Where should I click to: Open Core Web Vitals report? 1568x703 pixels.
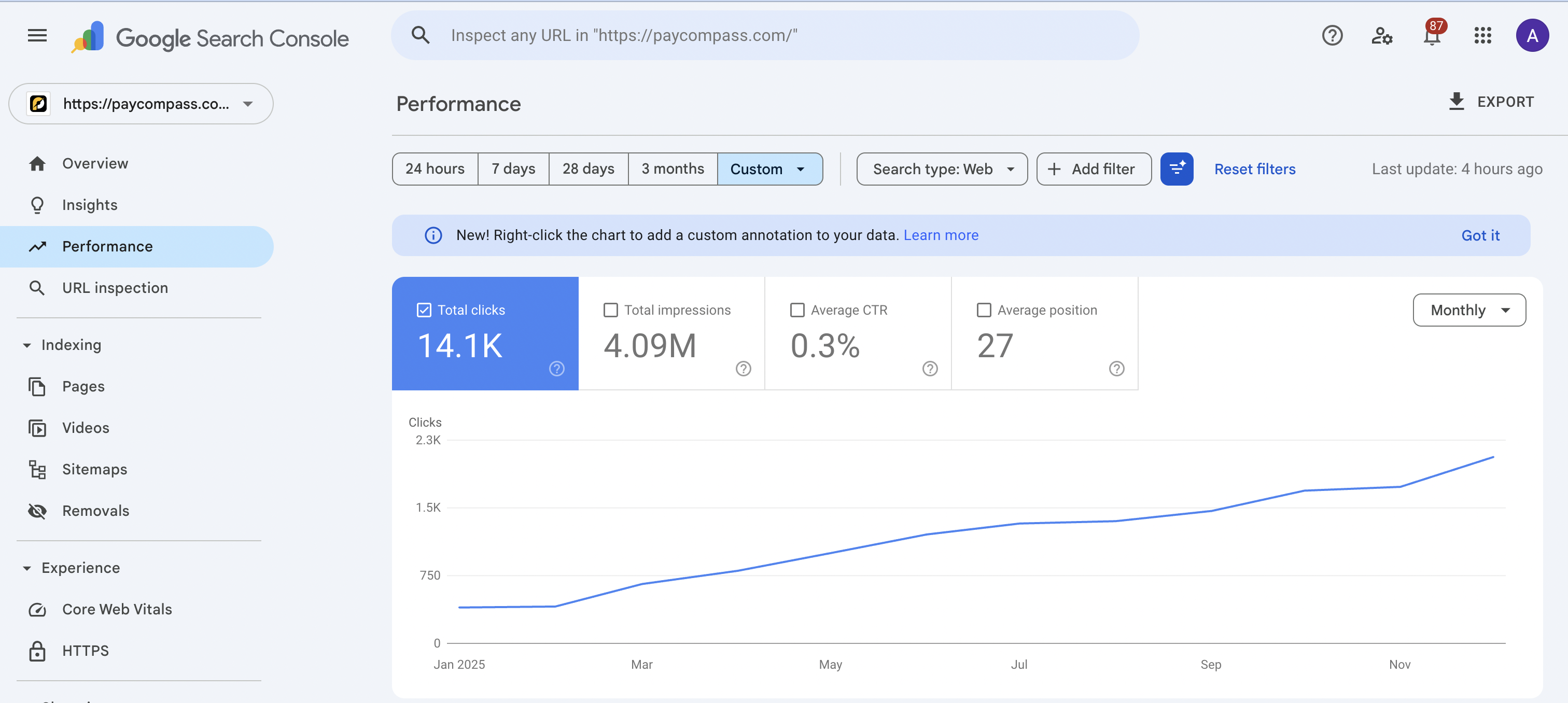coord(117,609)
